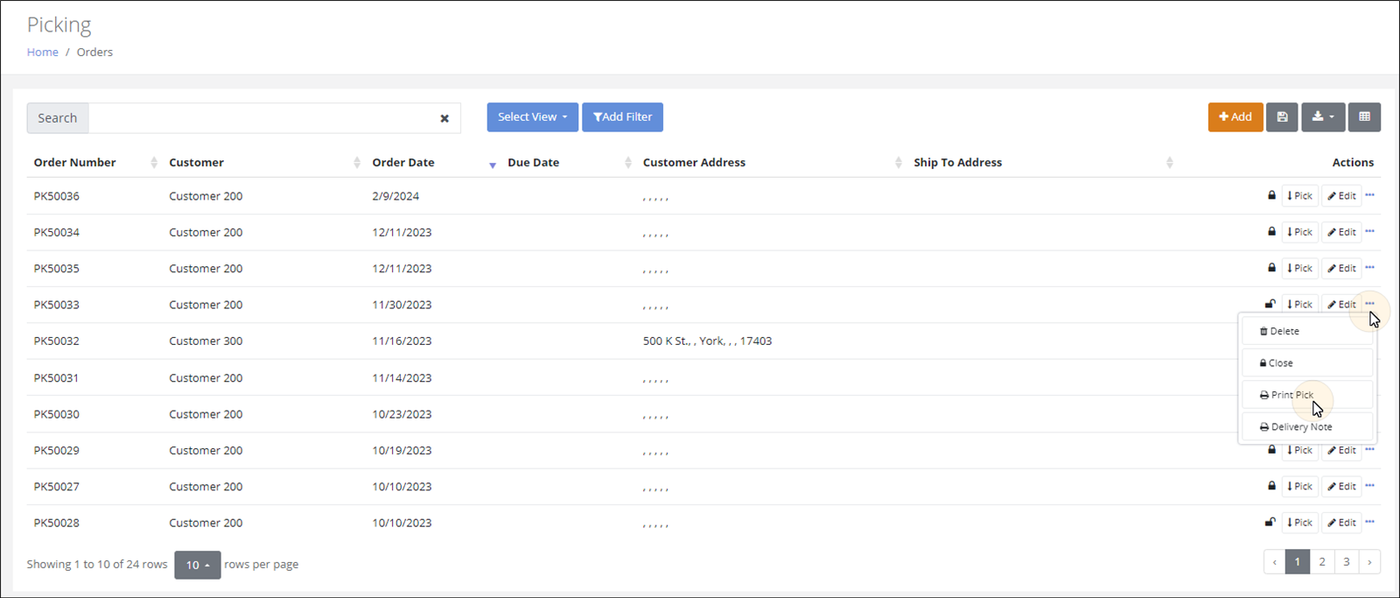Viewport: 1400px width, 598px height.
Task: Click the 11/16/2023 order date cell
Action: pos(402,341)
